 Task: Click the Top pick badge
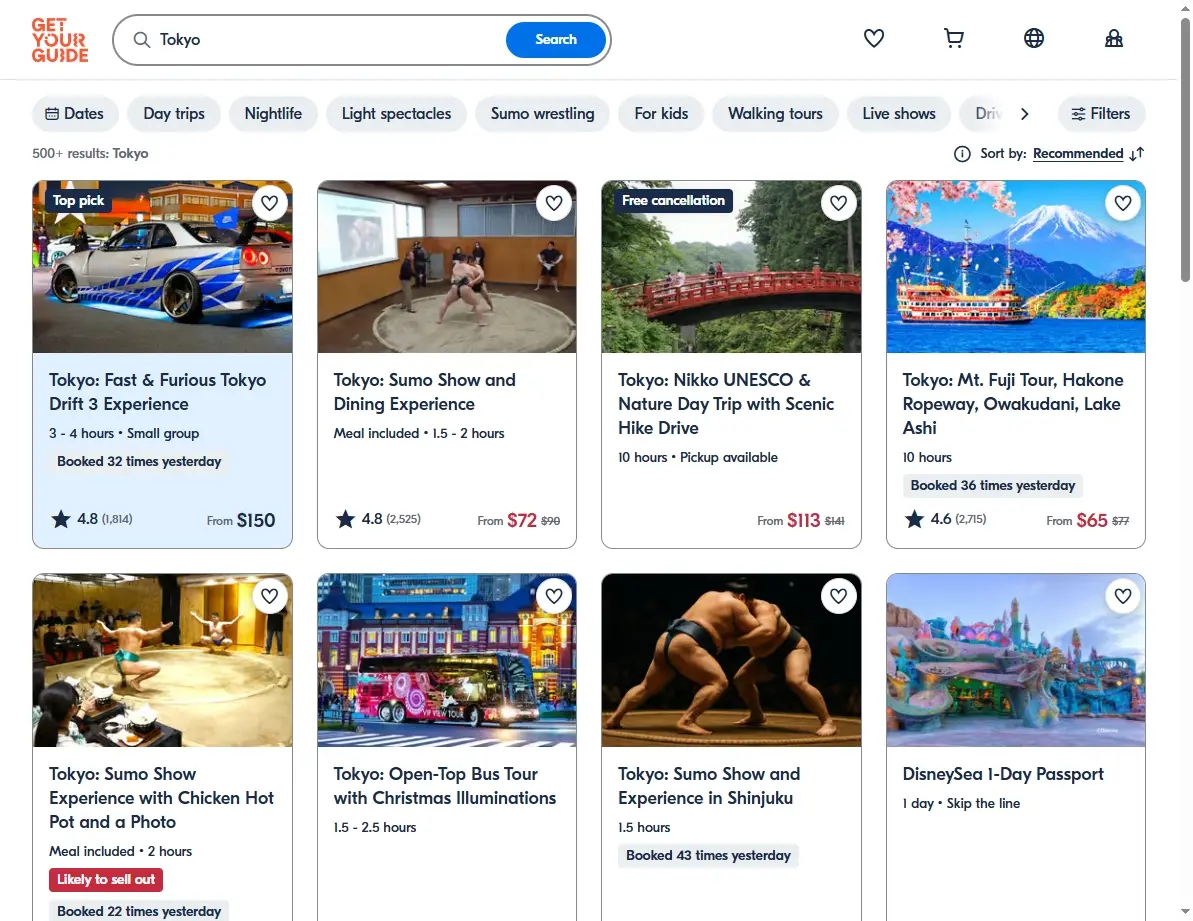click(78, 201)
